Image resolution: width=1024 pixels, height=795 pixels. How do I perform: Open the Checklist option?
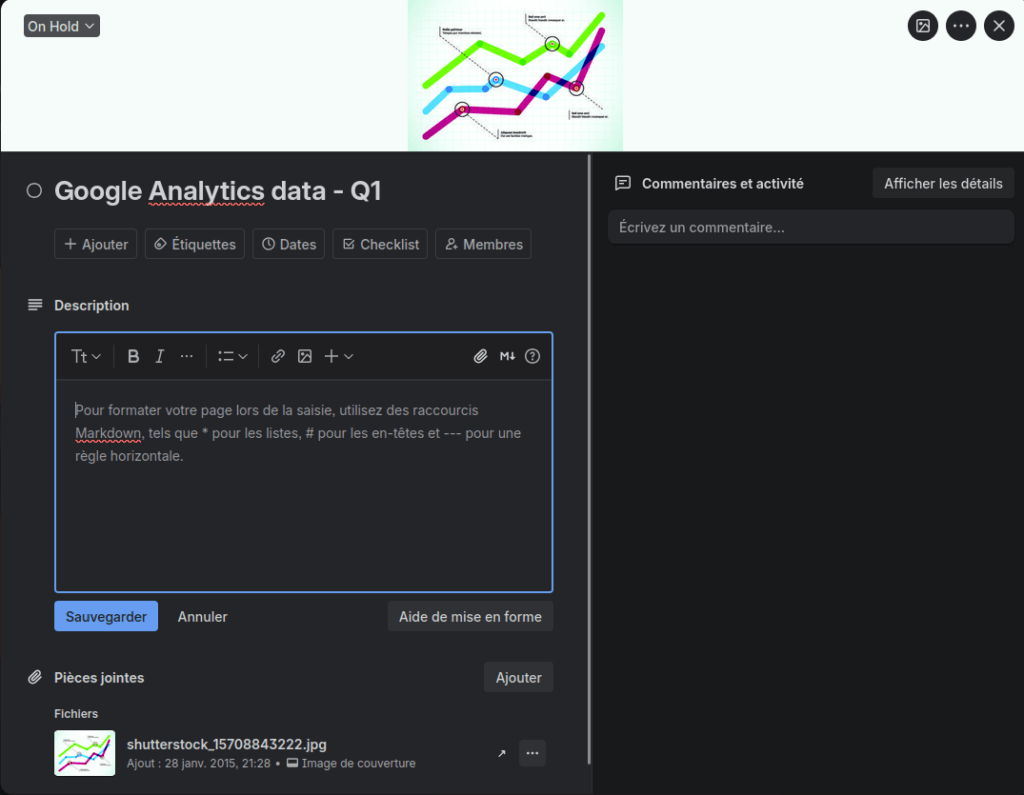pos(380,244)
